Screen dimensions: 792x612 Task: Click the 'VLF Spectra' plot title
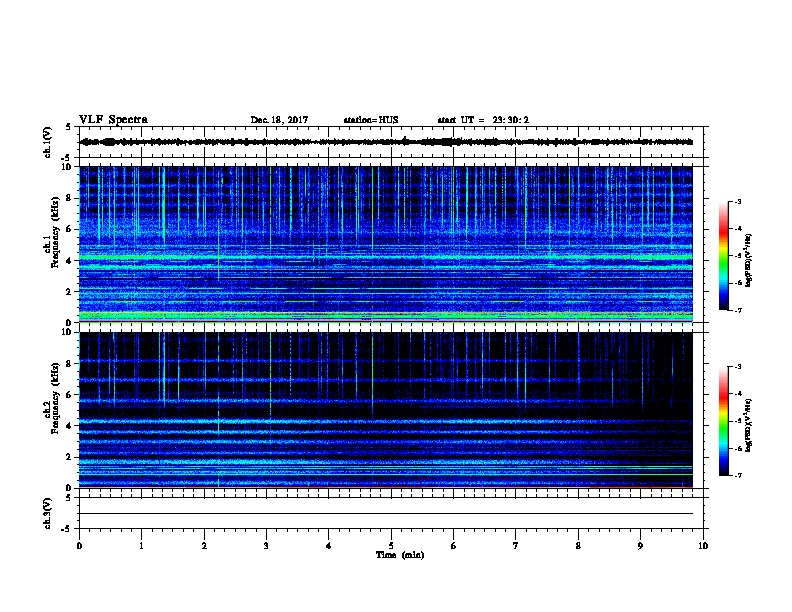(x=113, y=120)
